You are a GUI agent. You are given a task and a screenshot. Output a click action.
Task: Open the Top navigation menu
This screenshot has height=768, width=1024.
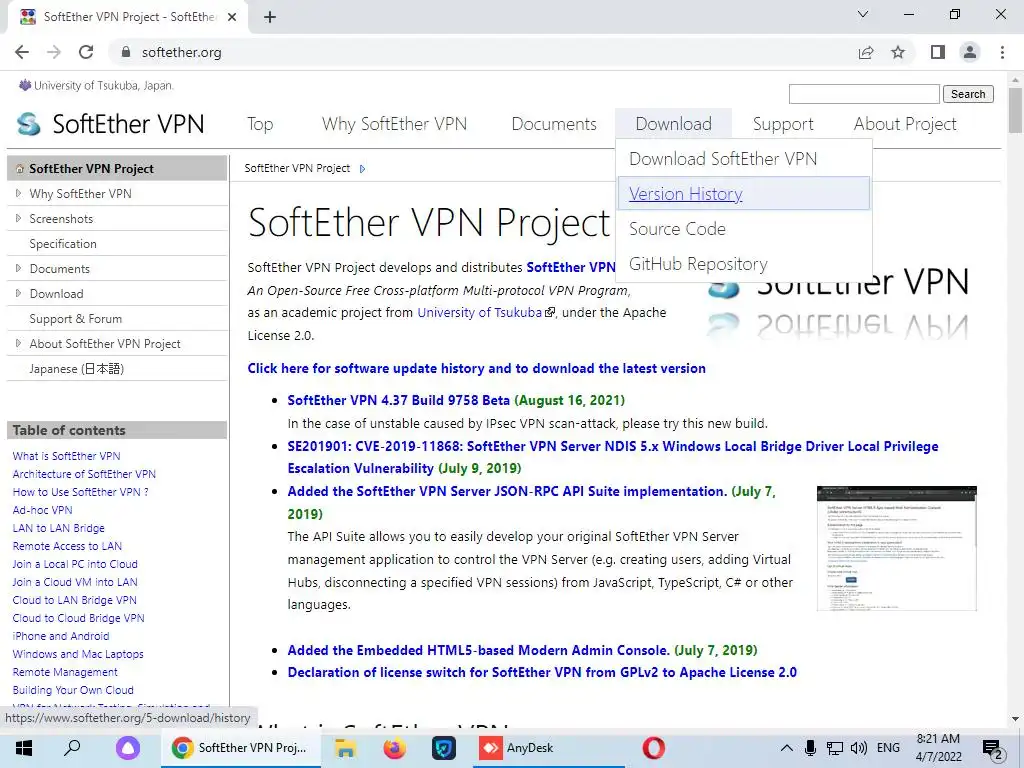(260, 124)
